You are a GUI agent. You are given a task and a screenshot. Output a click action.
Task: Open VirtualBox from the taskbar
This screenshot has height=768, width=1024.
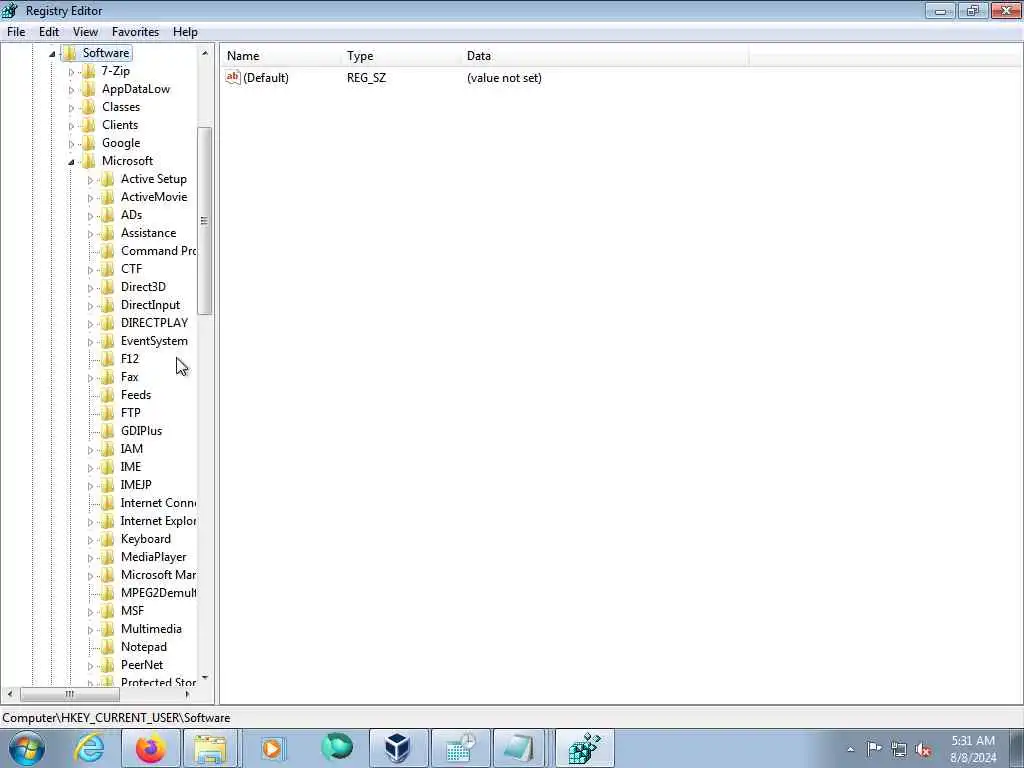398,748
